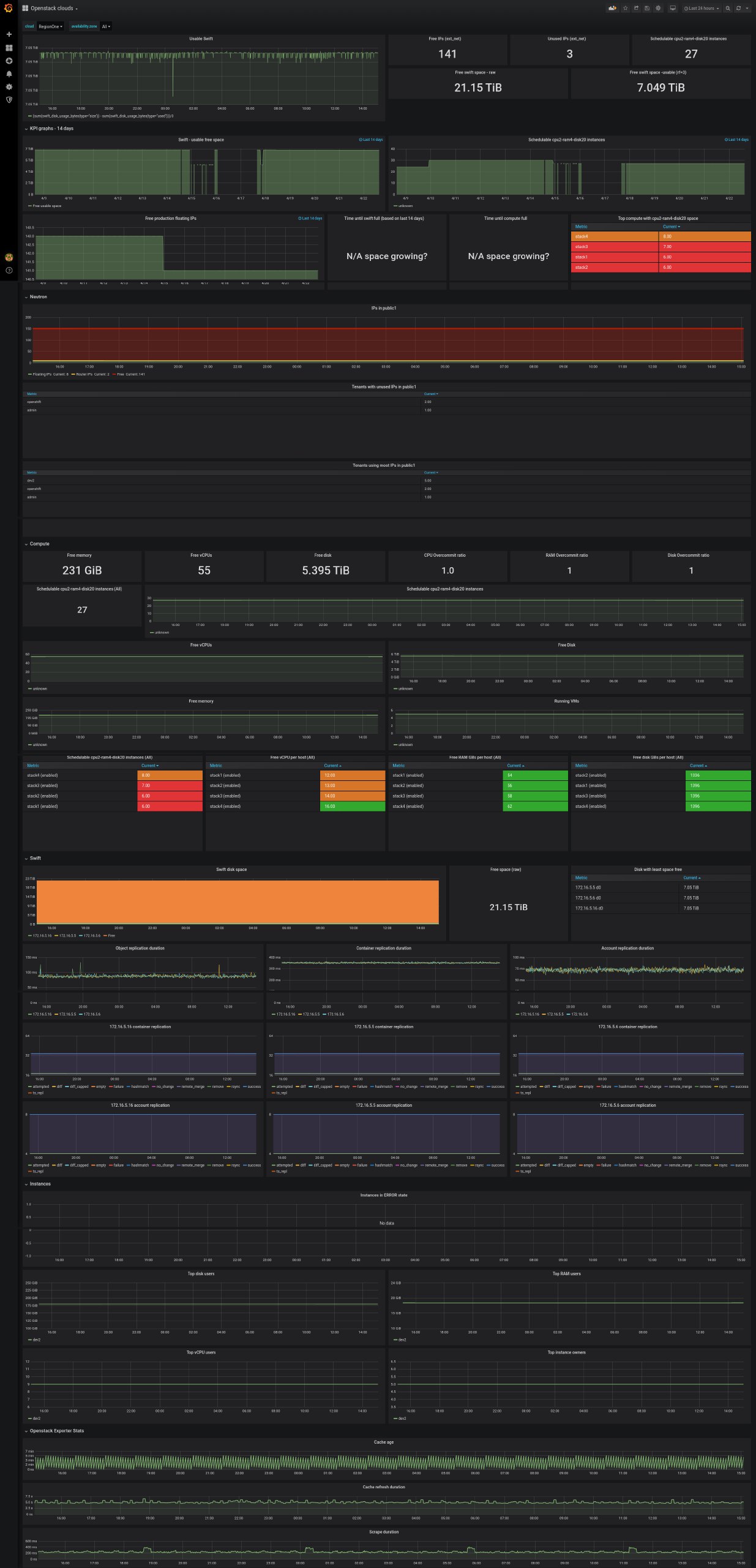756x1568 pixels.
Task: Click the stack4 cell in Top compute table
Action: click(x=615, y=236)
